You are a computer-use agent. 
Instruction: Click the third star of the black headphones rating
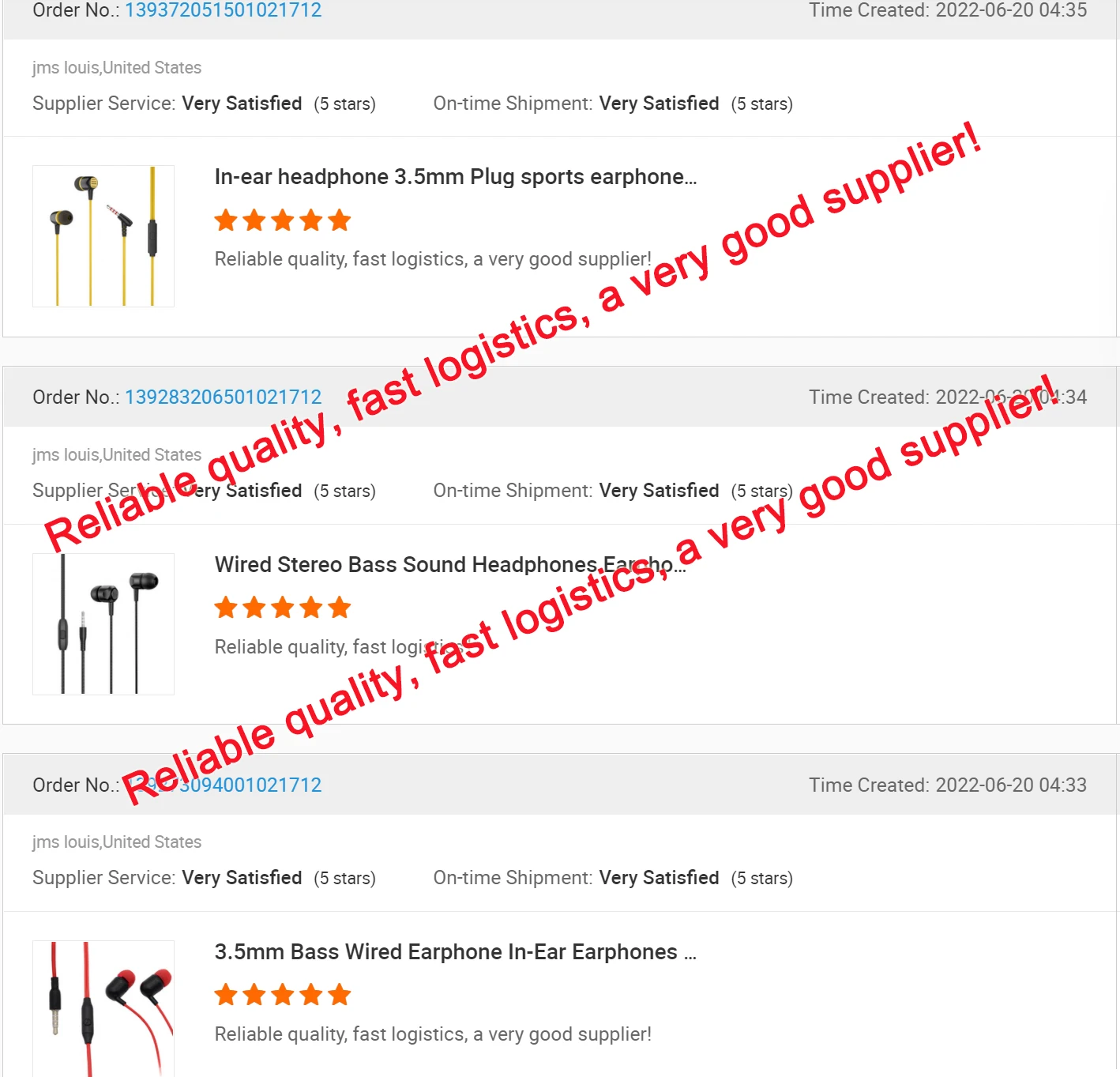(x=283, y=608)
